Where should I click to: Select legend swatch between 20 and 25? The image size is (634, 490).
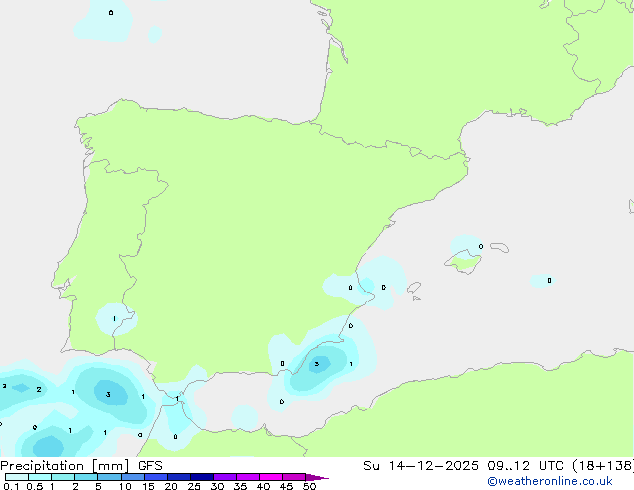click(x=179, y=477)
